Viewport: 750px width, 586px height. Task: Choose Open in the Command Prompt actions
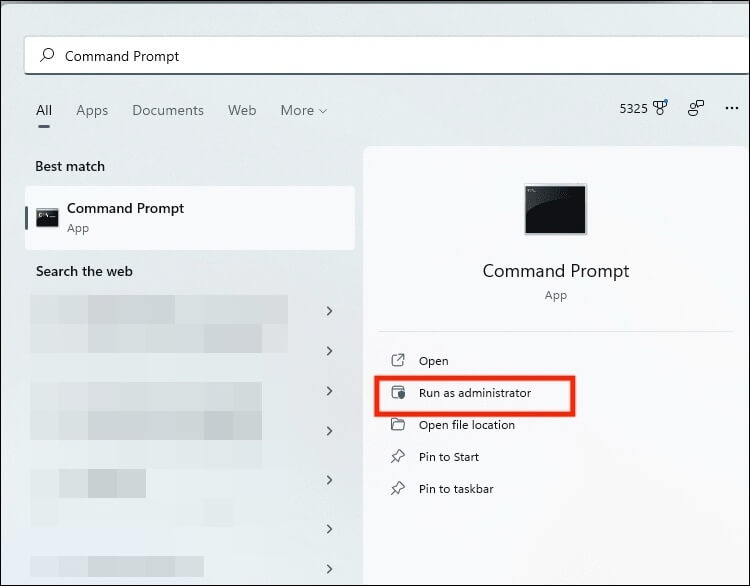tap(433, 361)
